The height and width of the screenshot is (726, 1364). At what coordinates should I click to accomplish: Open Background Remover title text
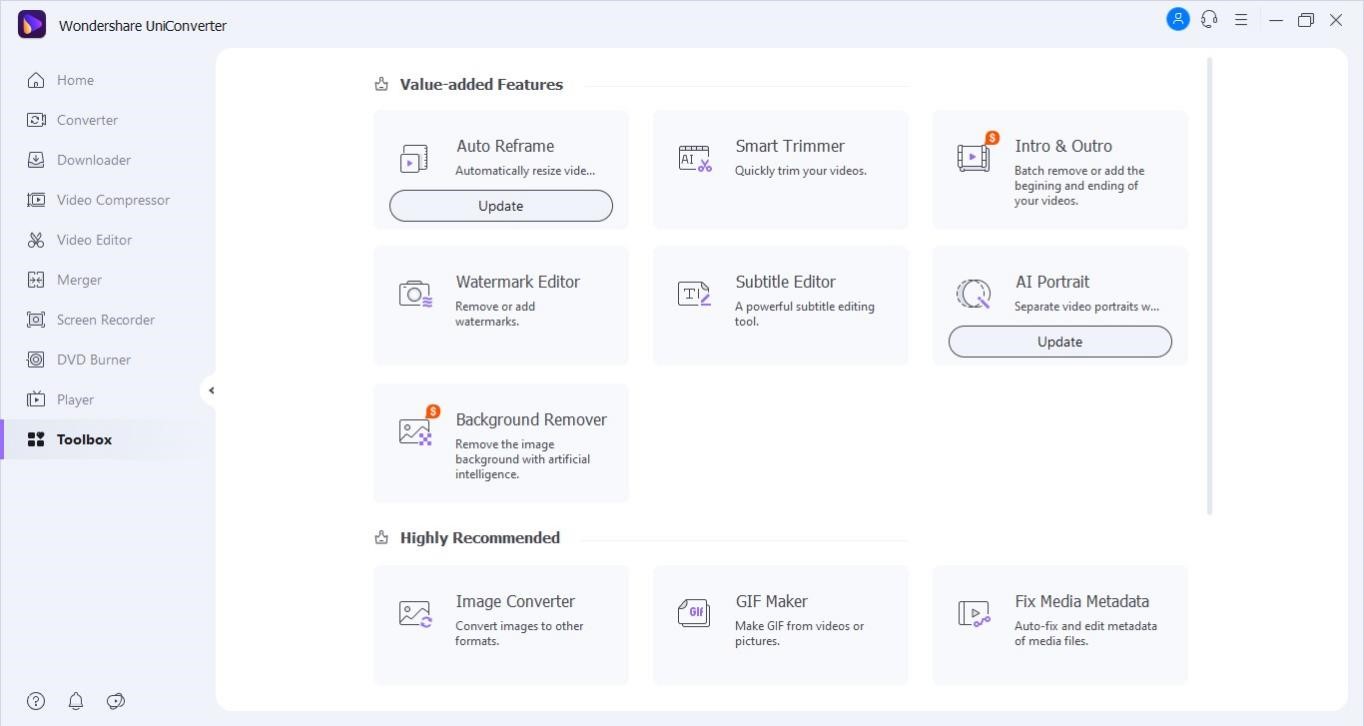point(531,420)
